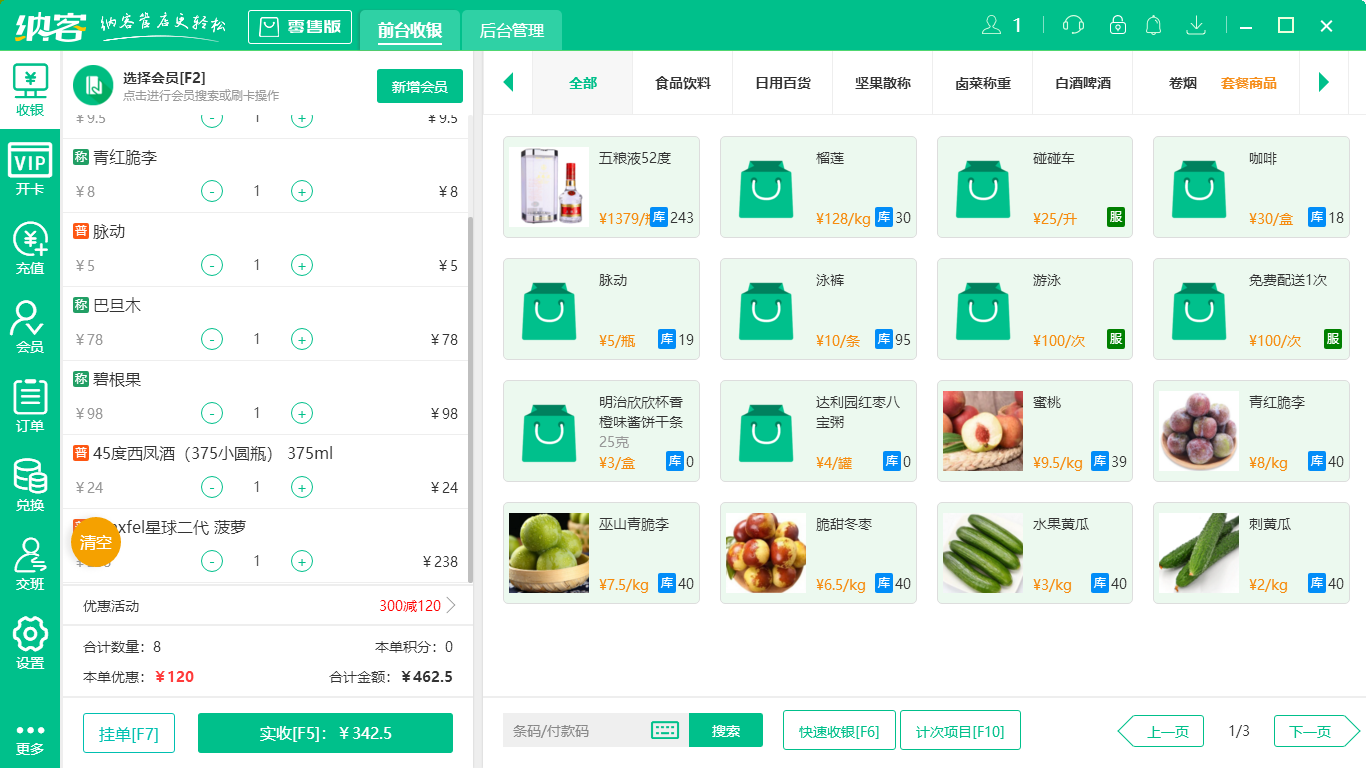The width and height of the screenshot is (1366, 768).
Task: Open the orders (订单) sidebar icon
Action: coord(30,406)
